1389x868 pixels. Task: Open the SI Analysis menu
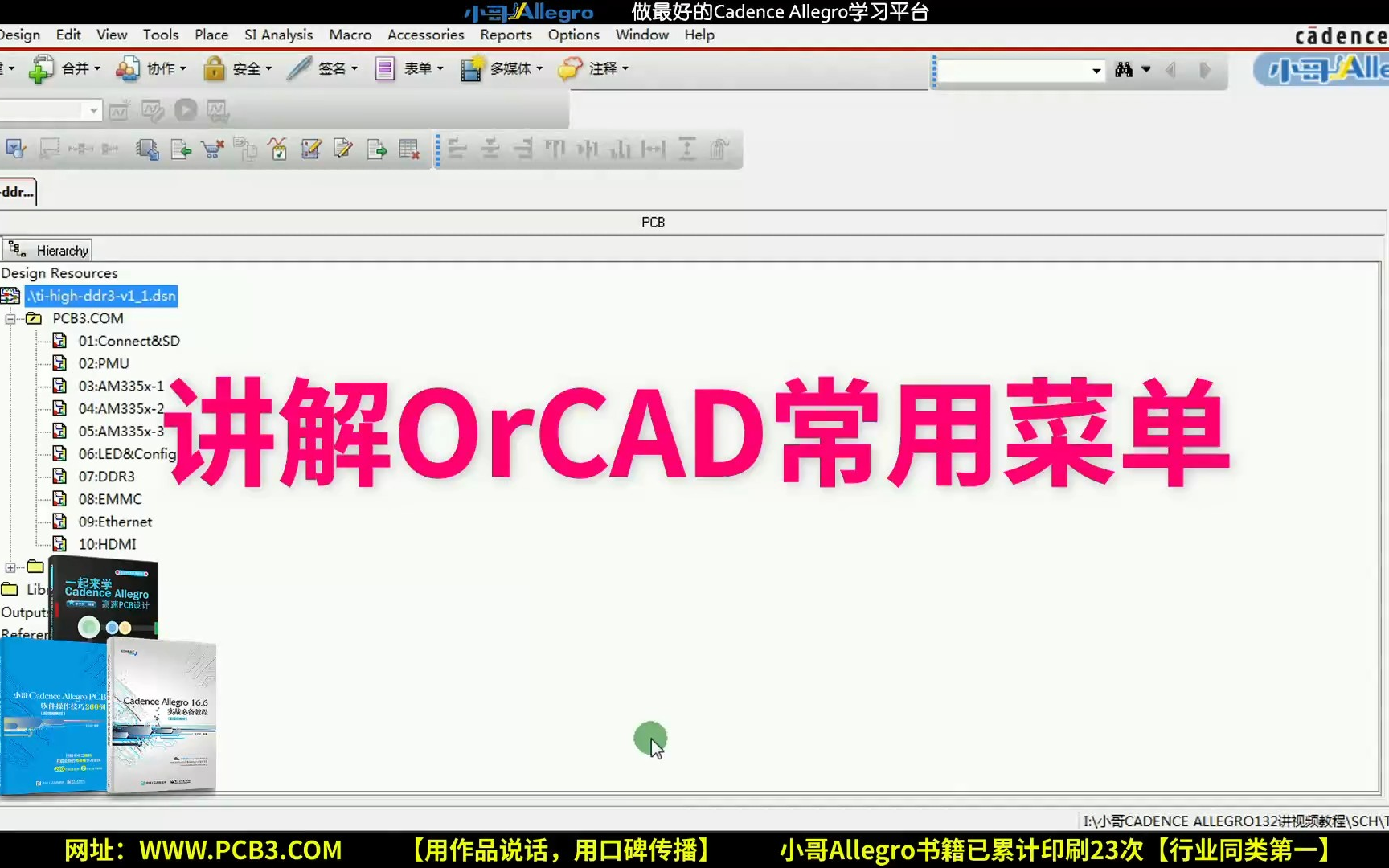coord(278,35)
